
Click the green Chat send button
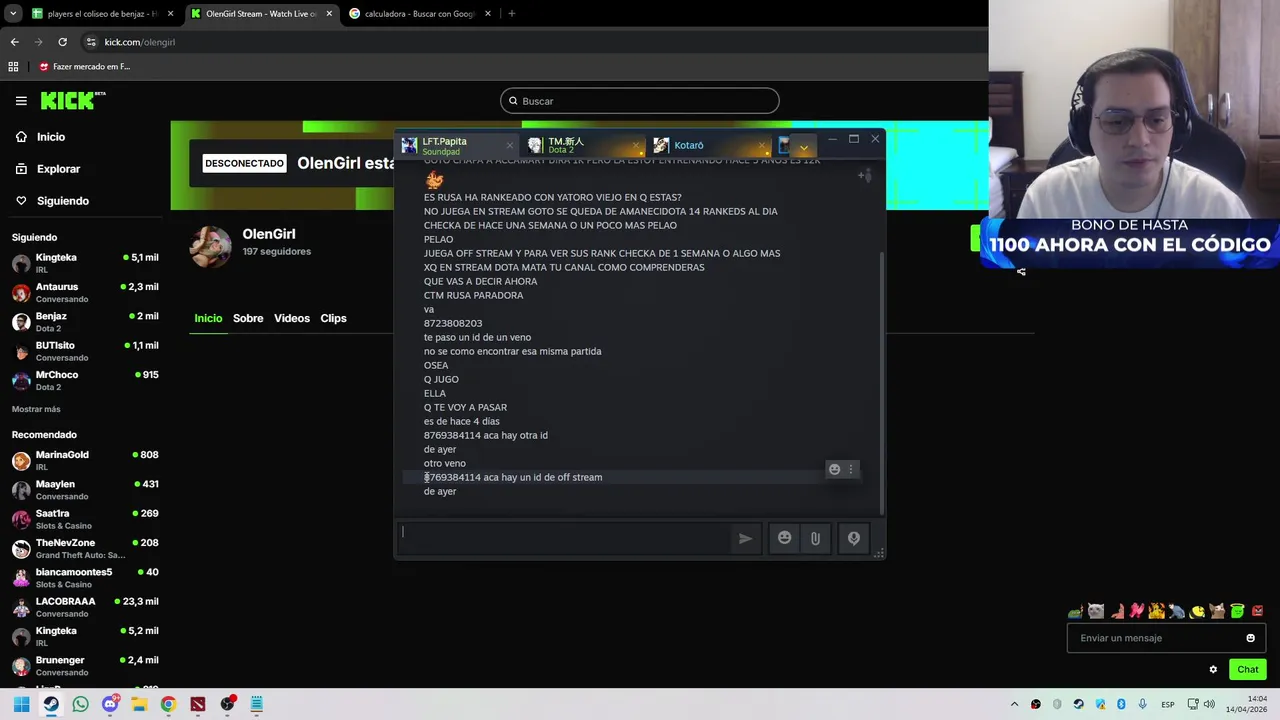pyautogui.click(x=1248, y=670)
